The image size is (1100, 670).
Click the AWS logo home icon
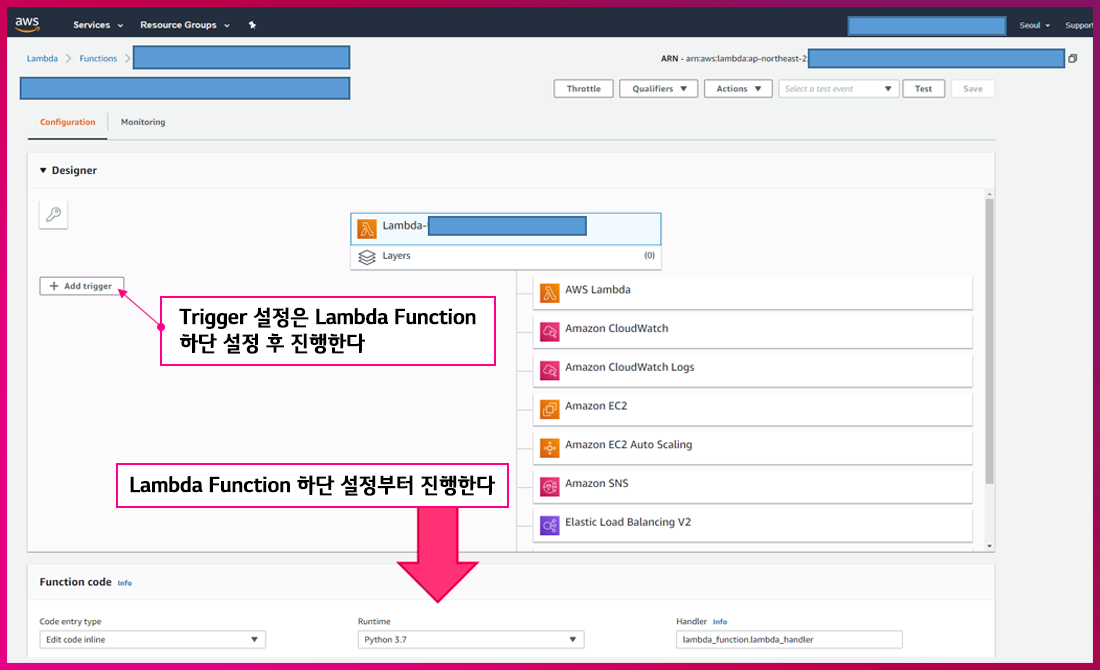tap(27, 24)
